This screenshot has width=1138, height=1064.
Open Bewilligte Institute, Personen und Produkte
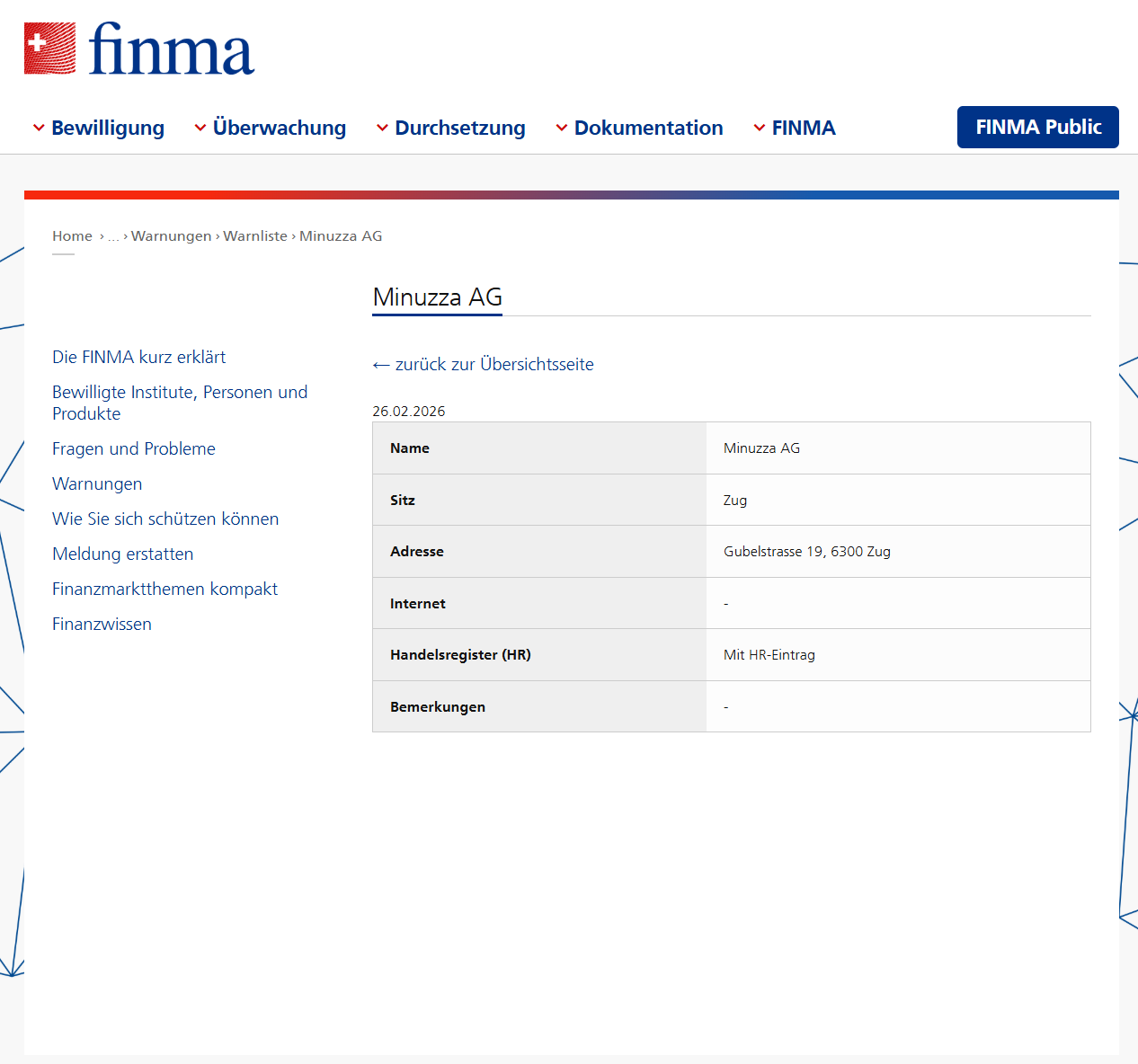pos(180,403)
